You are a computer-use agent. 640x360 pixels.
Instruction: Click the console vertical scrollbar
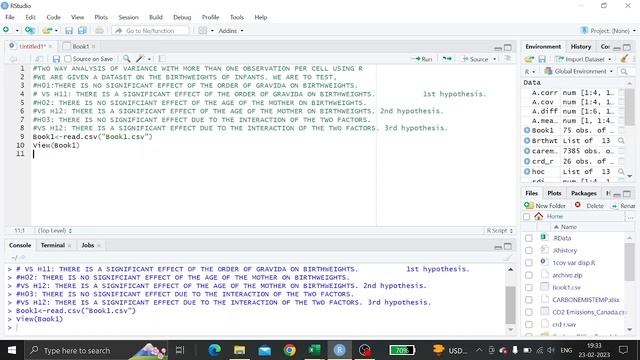point(510,299)
